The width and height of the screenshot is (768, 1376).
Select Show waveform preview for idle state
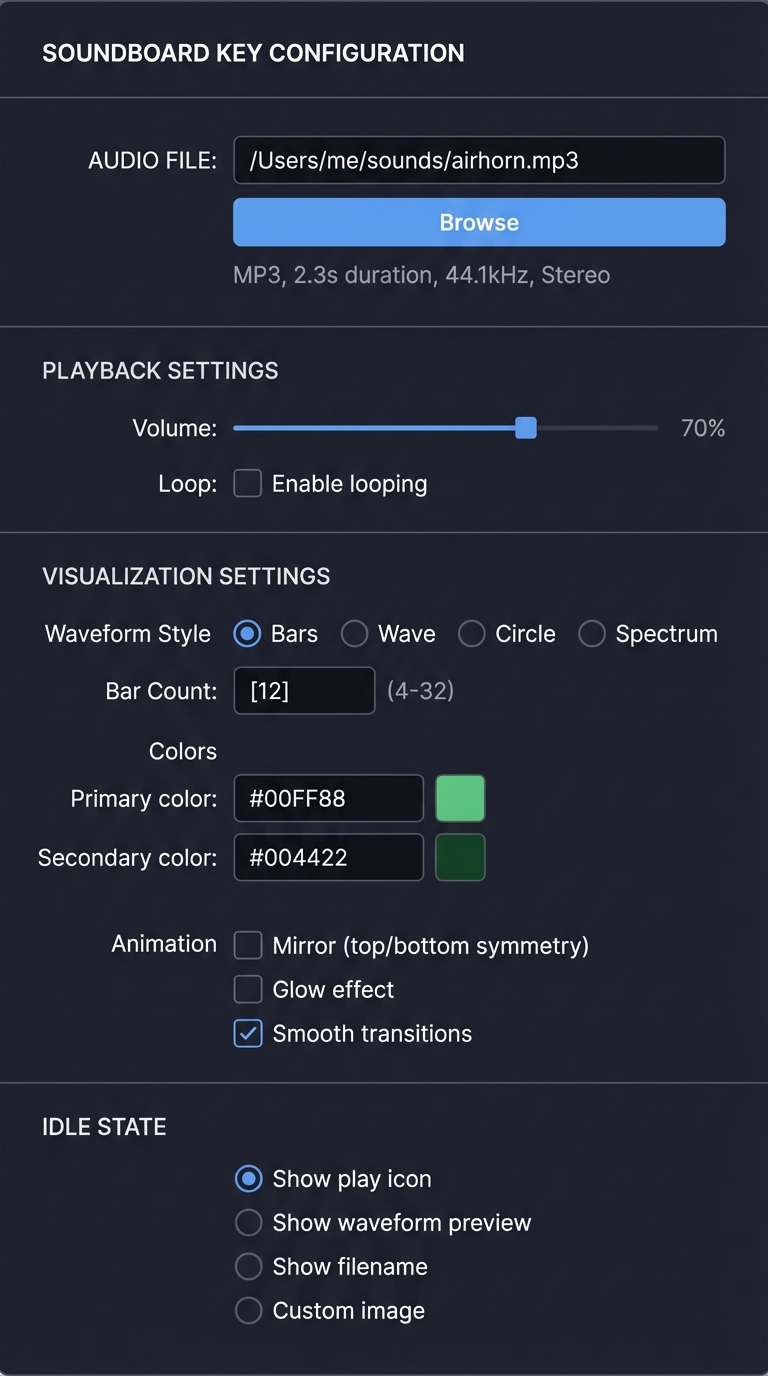tap(247, 1222)
